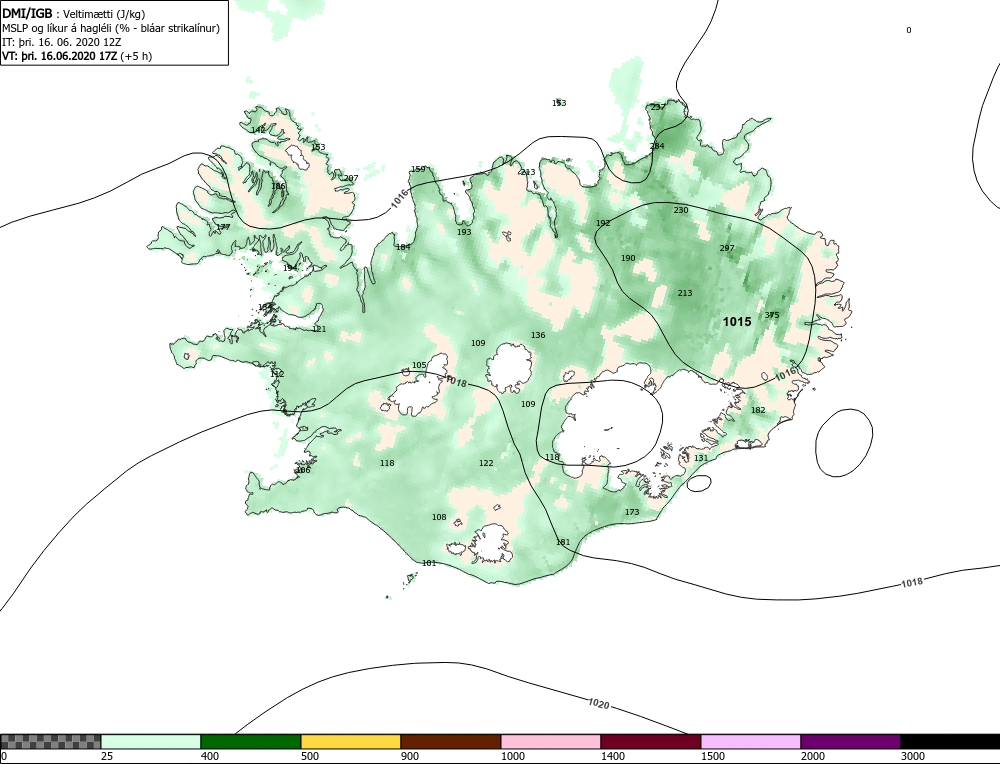The image size is (1000, 764).
Task: Click the CAPE value '106'
Action: point(304,470)
